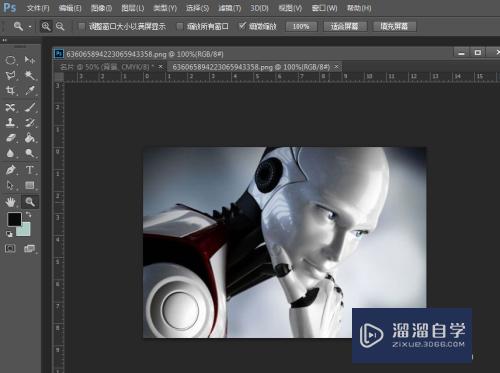
Task: Open the 滤镜(T) menu
Action: pos(230,8)
